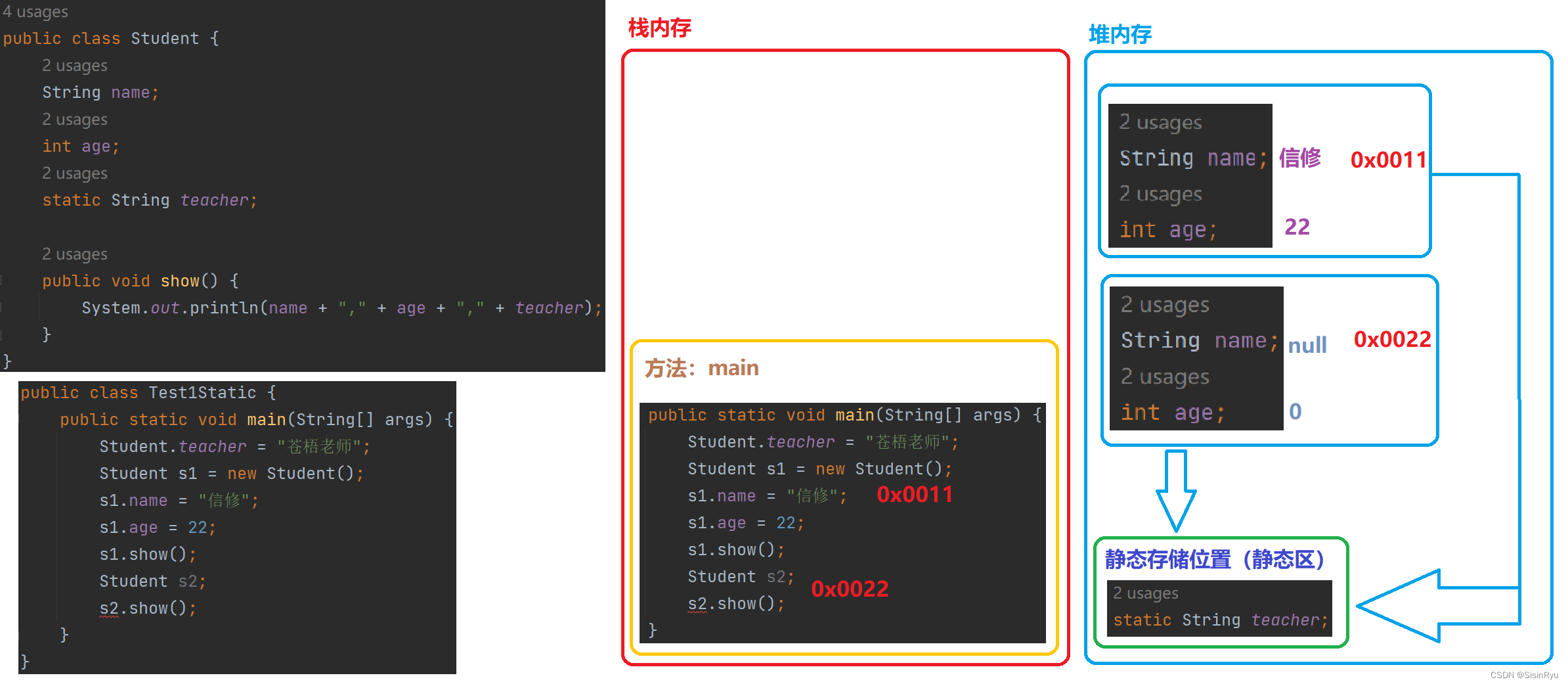Viewport: 1568px width, 686px height.
Task: Click the "方法：main" stack frame label
Action: coord(702,368)
